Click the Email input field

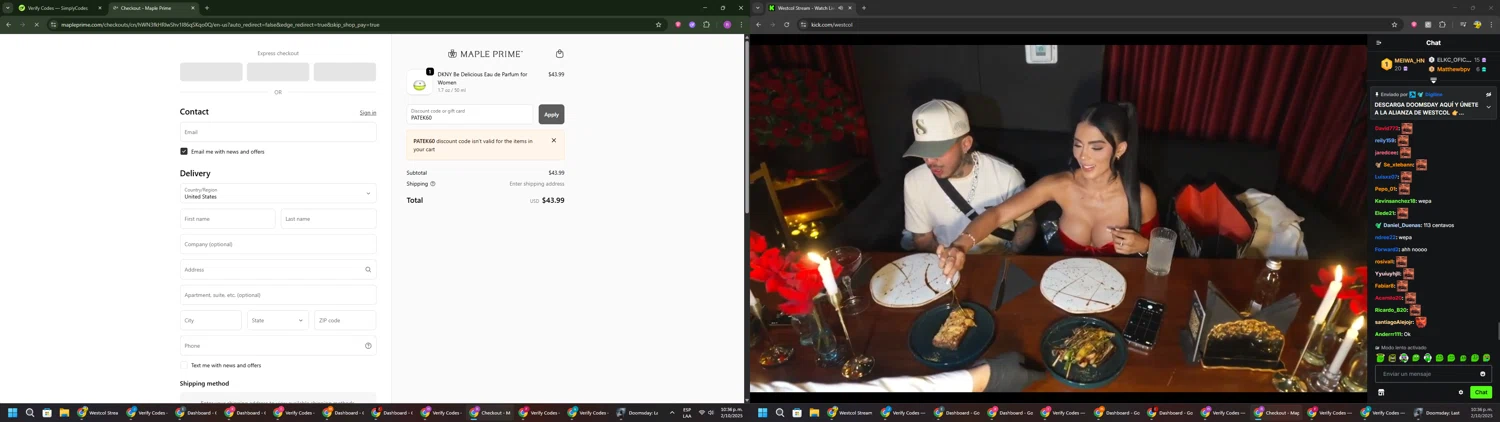coord(278,132)
